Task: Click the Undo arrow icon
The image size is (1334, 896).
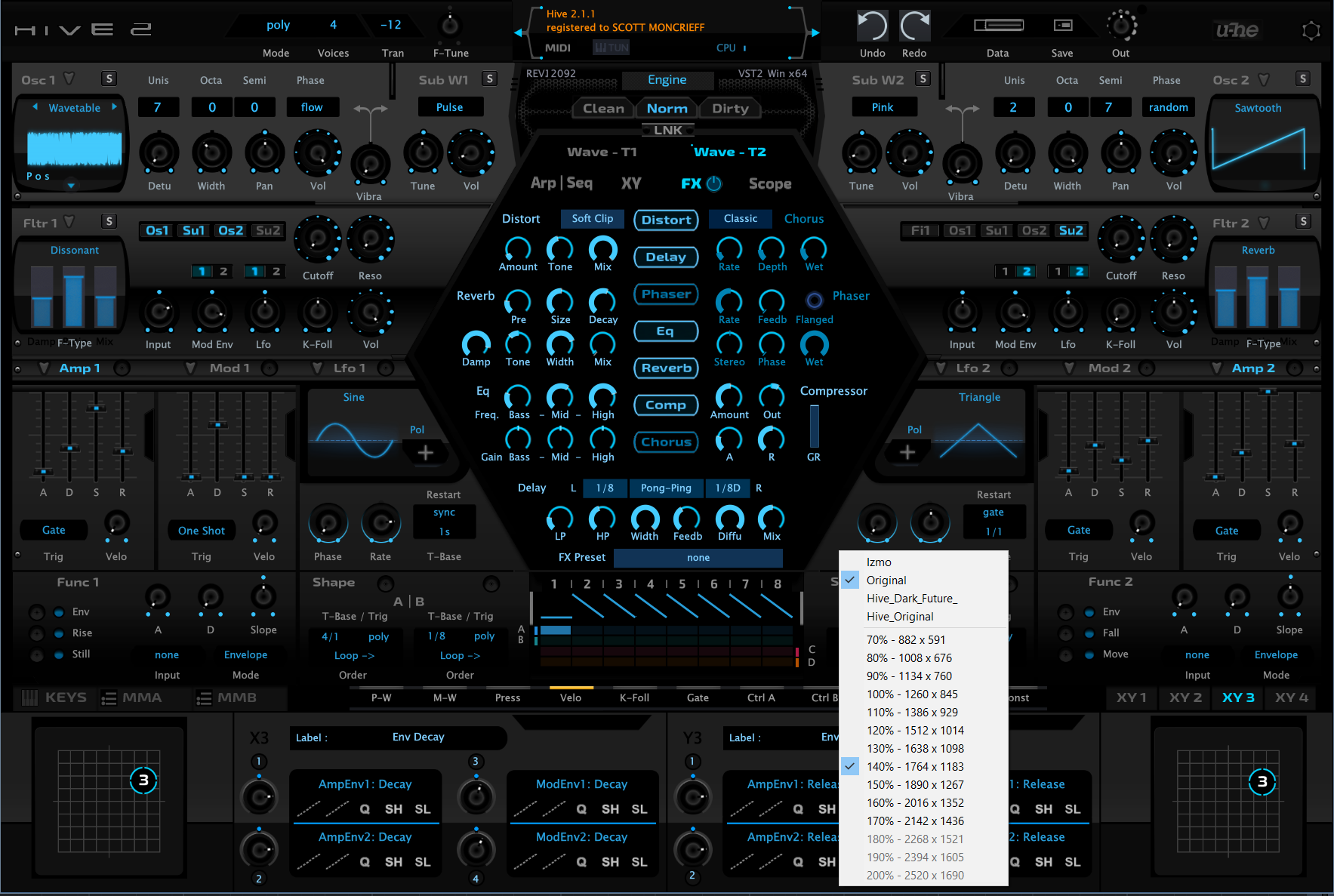Action: [x=872, y=26]
